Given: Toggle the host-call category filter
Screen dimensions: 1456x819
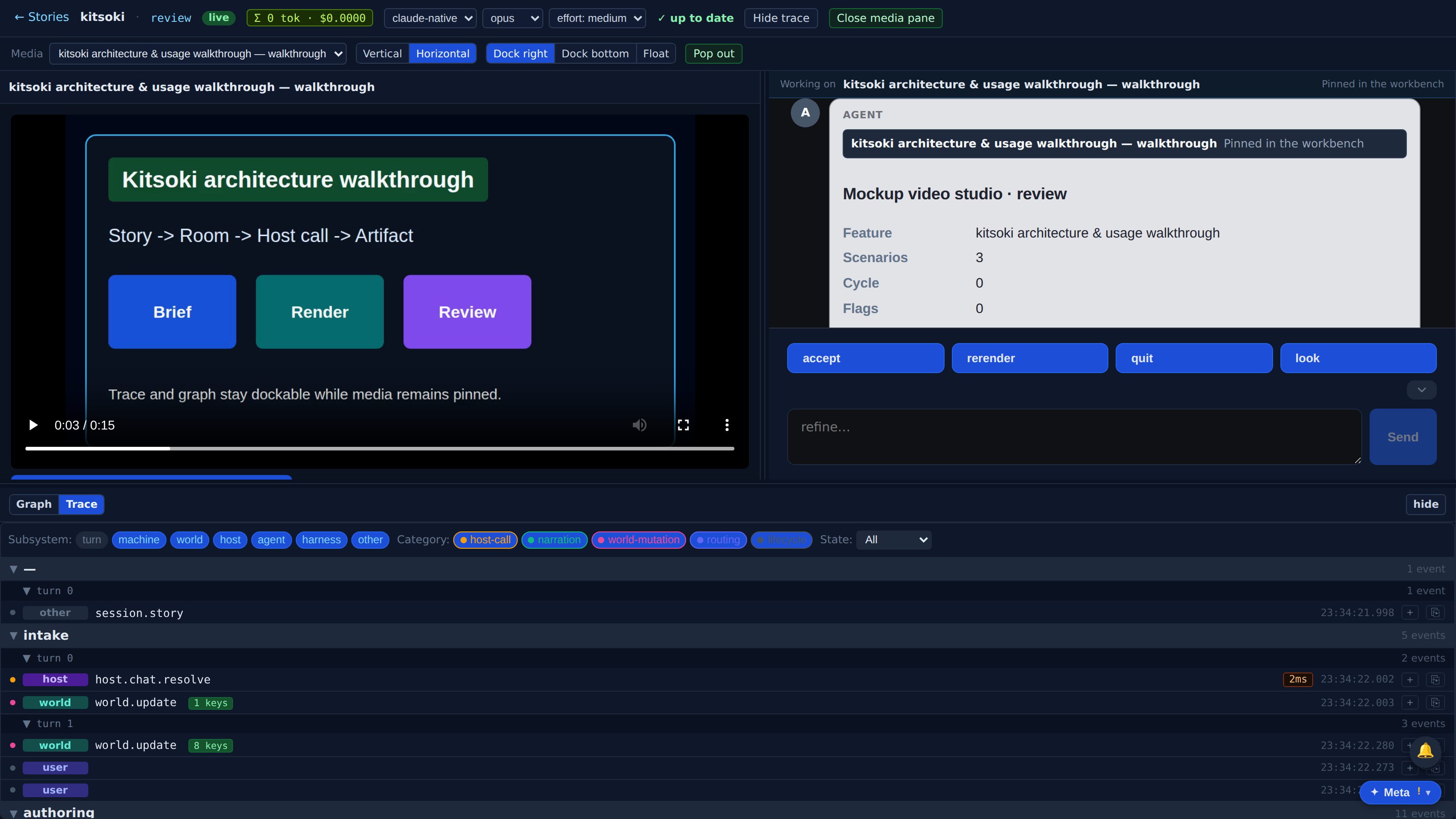Looking at the screenshot, I should click(485, 540).
